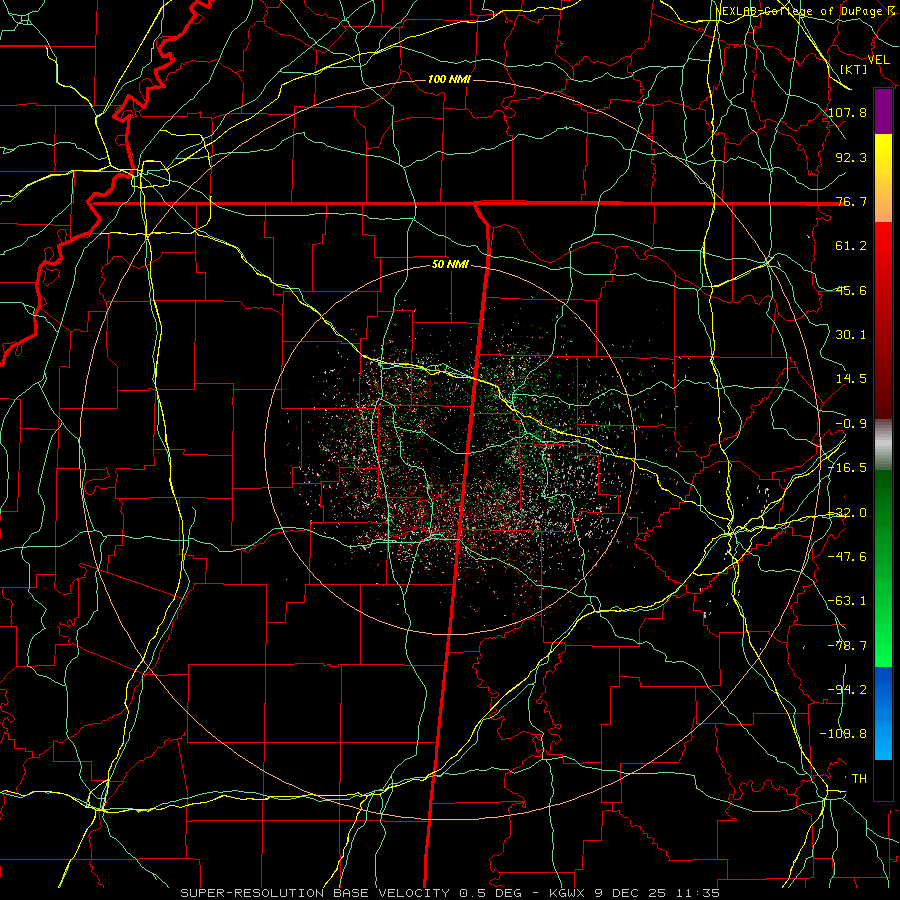Select the 107.8 velocity scale value
This screenshot has width=900, height=900.
tap(848, 112)
